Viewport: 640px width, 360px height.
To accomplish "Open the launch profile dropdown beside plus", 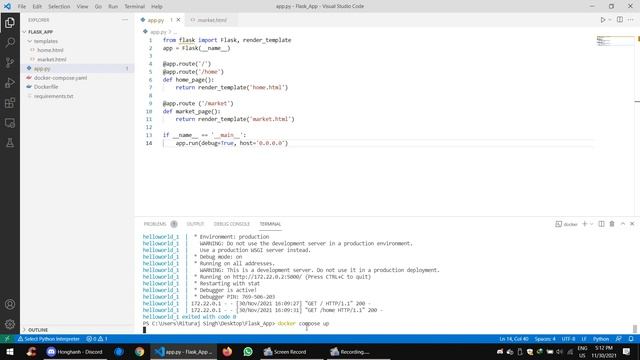I will point(591,224).
